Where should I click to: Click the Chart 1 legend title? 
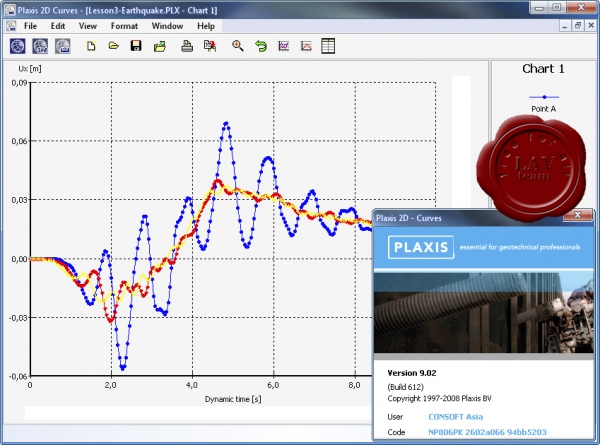(x=543, y=68)
